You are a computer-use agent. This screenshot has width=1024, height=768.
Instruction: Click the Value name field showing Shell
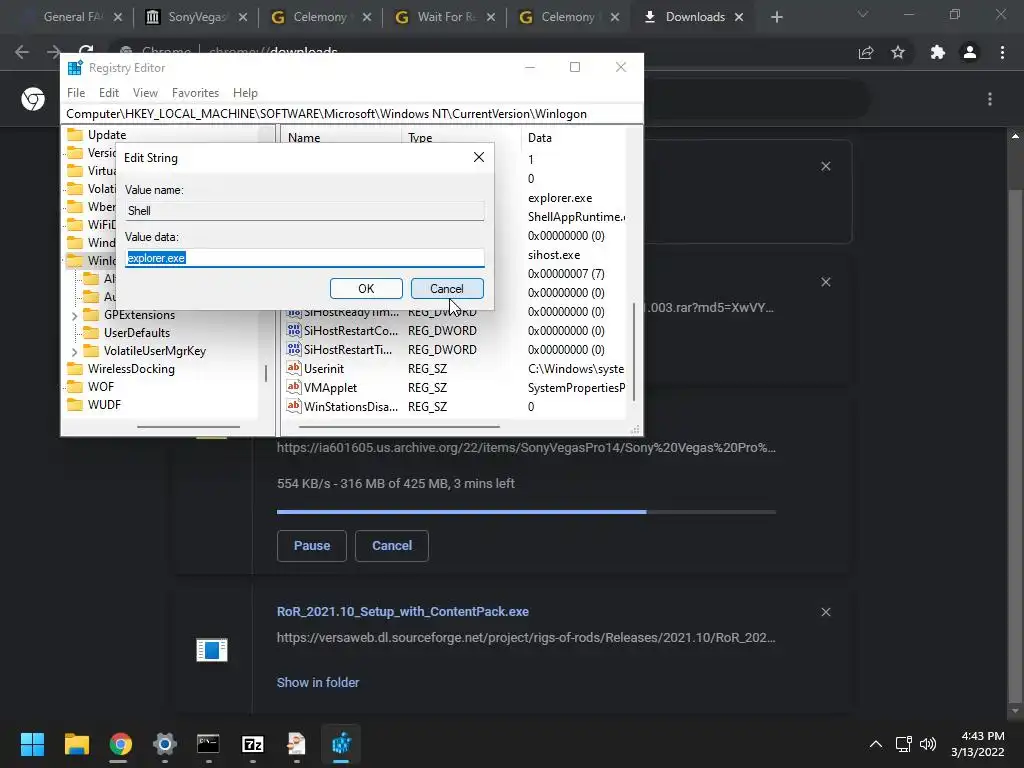[x=304, y=211]
